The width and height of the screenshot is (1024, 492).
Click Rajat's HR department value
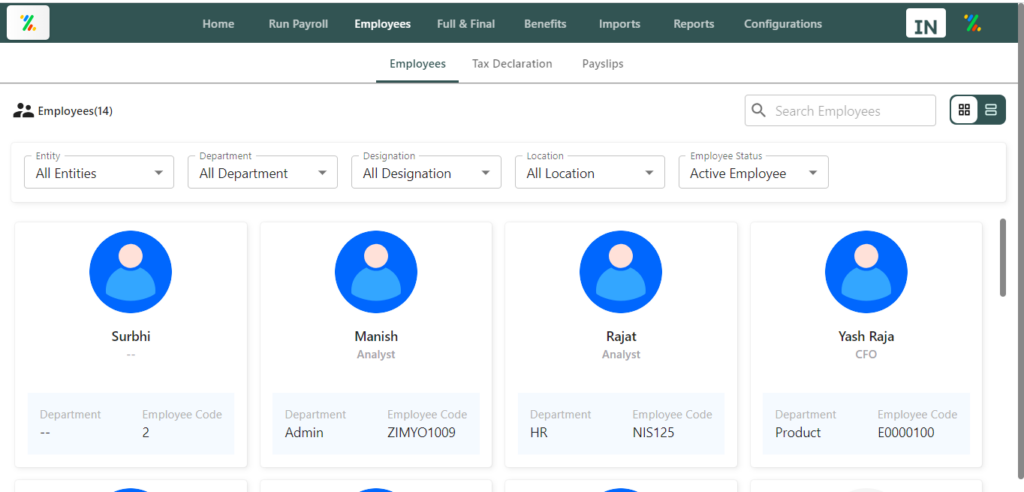539,432
